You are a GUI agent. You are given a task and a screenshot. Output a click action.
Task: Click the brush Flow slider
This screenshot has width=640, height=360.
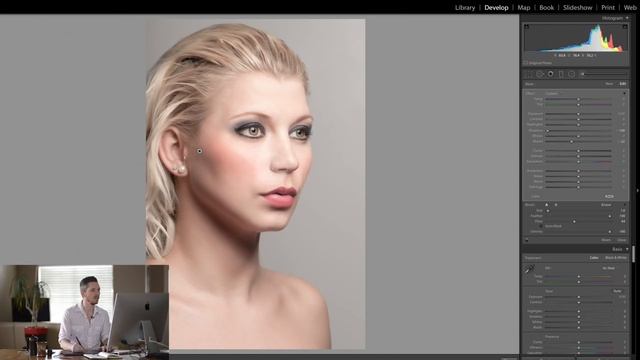[x=578, y=221]
